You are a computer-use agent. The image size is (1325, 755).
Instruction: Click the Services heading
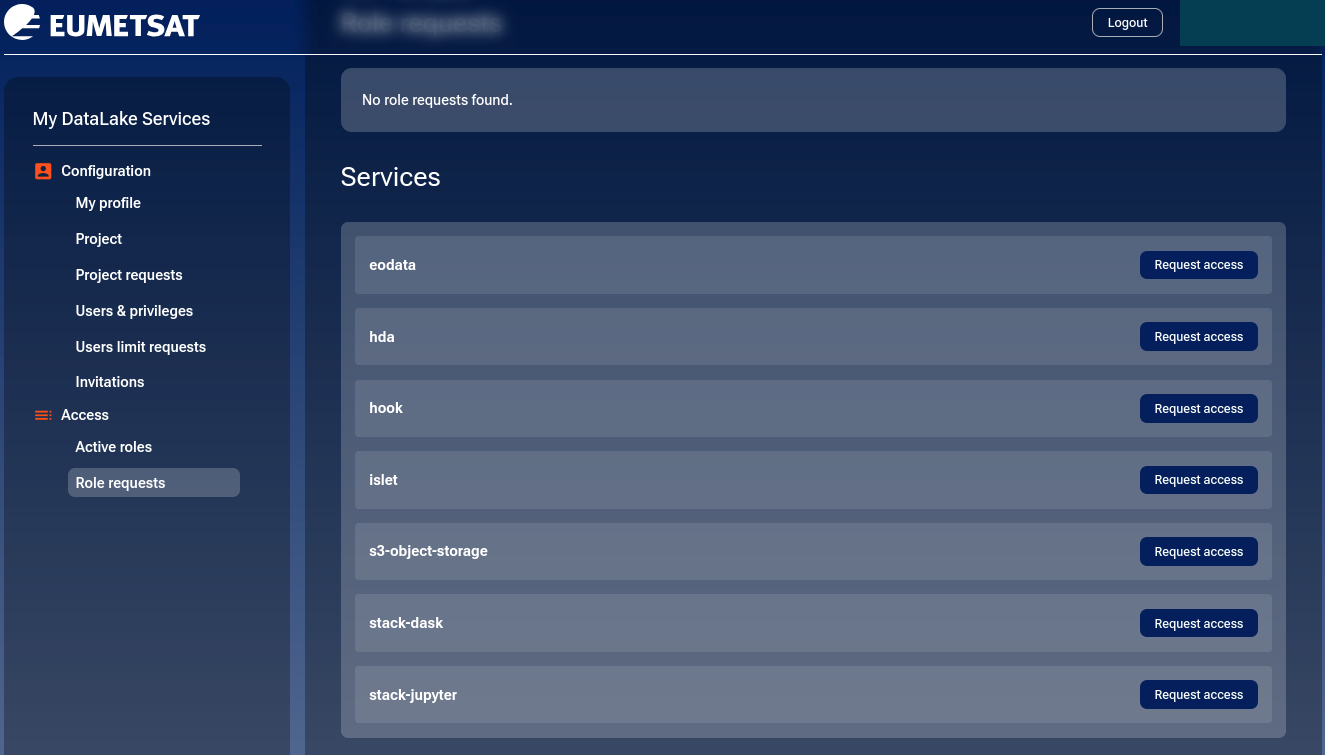coord(390,177)
